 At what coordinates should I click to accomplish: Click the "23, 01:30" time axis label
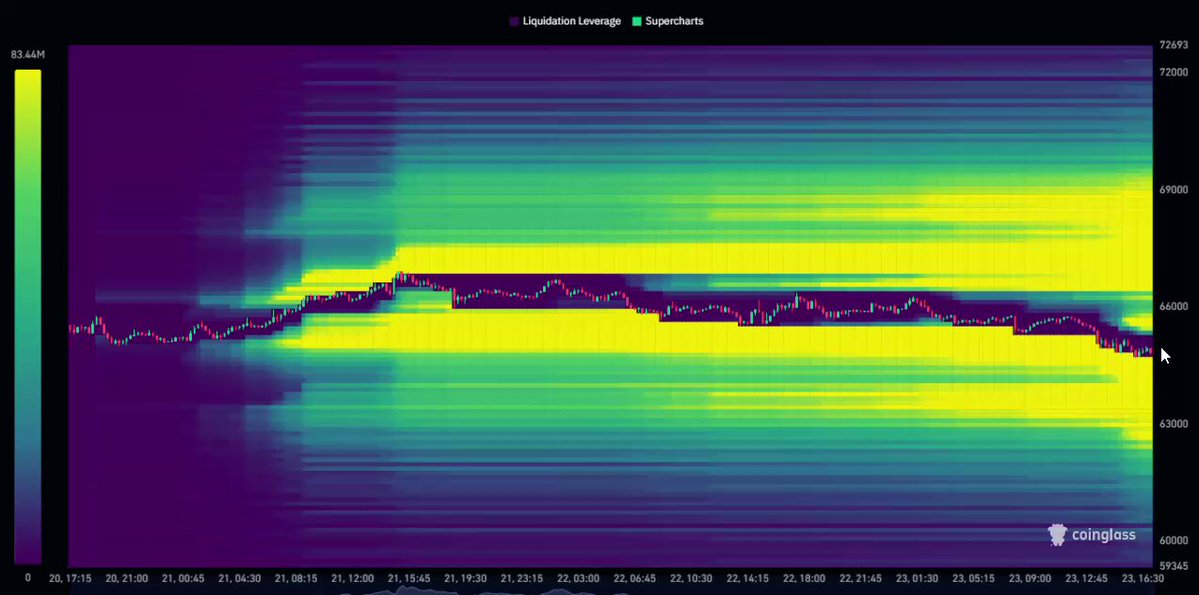(x=919, y=579)
